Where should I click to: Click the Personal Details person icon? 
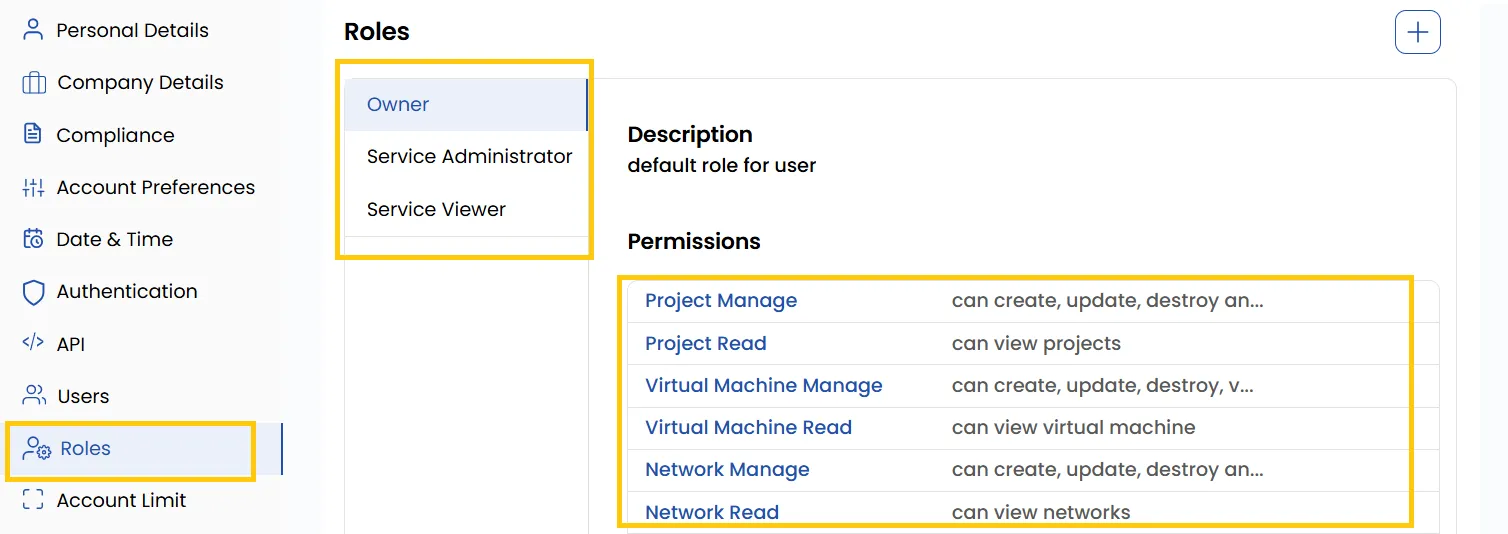[x=34, y=30]
